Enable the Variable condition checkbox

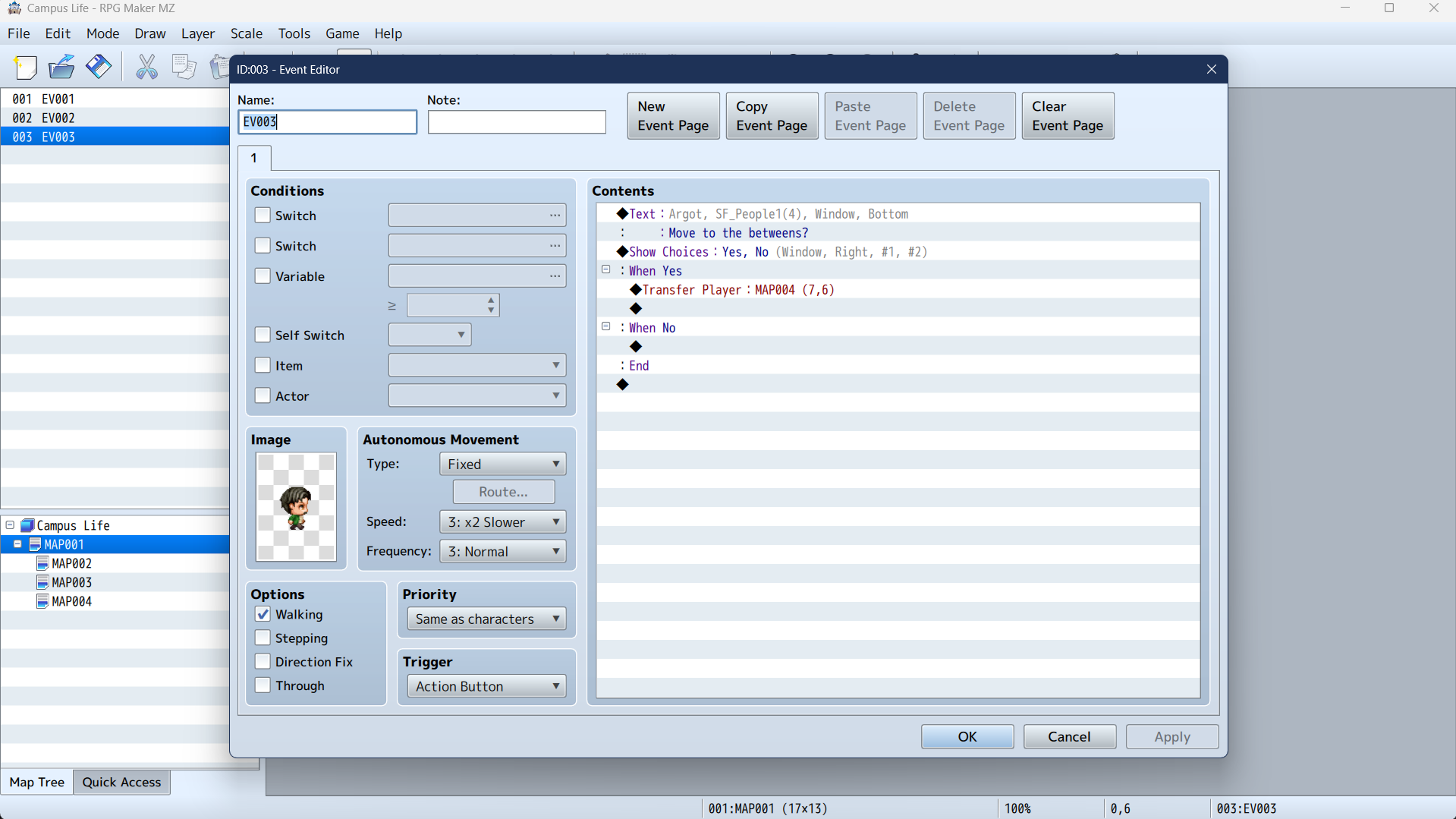click(263, 276)
